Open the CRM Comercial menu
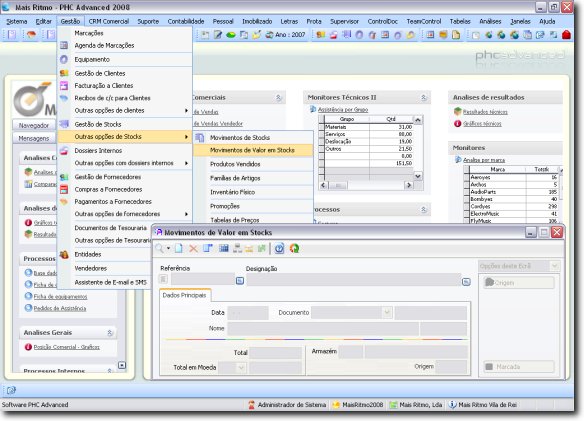 click(109, 22)
